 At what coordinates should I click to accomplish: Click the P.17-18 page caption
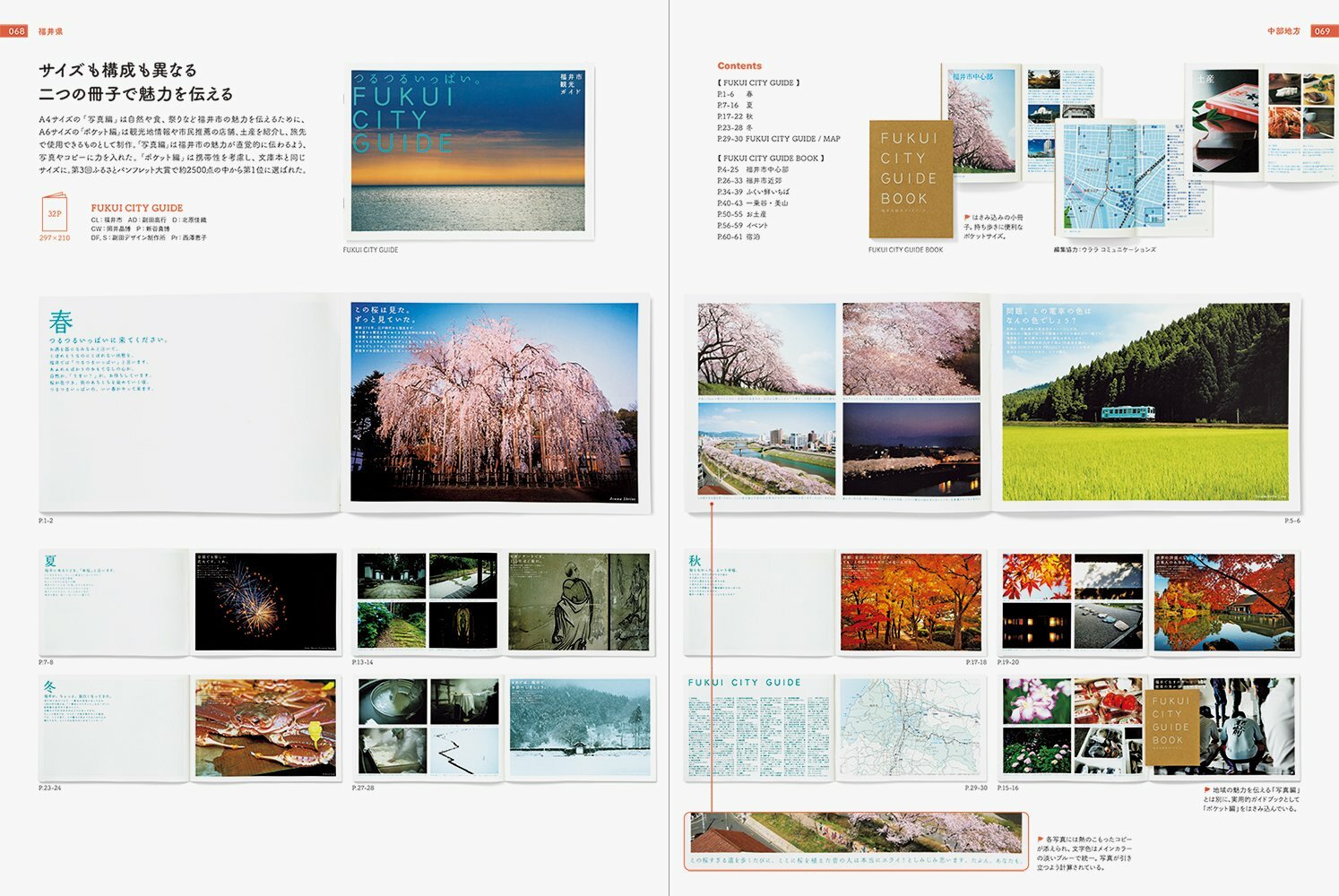tap(976, 662)
